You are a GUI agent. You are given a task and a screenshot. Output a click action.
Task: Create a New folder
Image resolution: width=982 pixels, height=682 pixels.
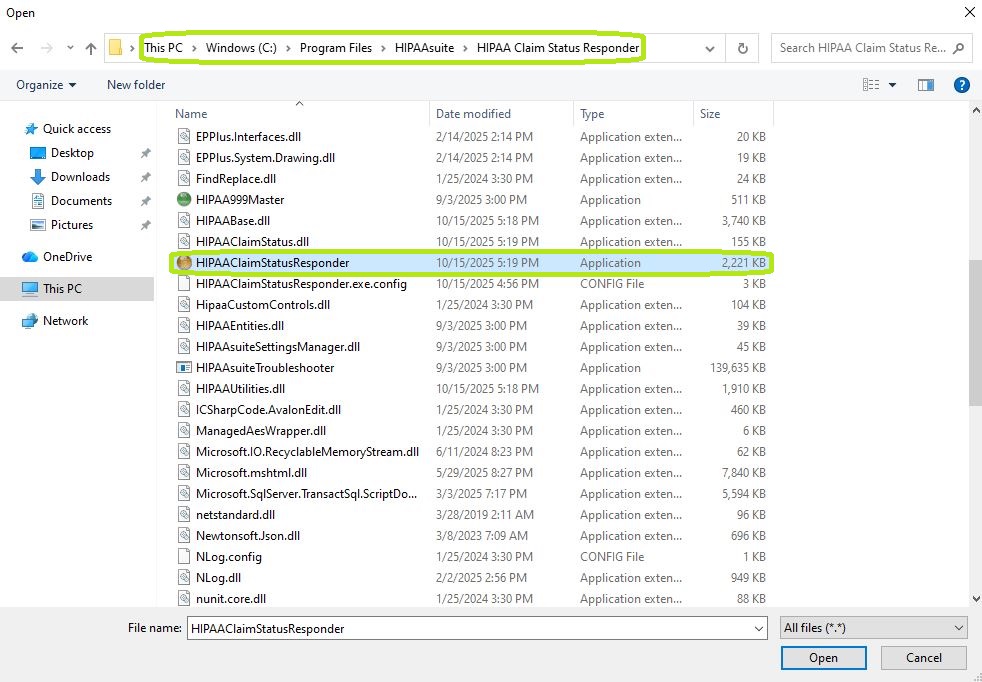(x=136, y=85)
